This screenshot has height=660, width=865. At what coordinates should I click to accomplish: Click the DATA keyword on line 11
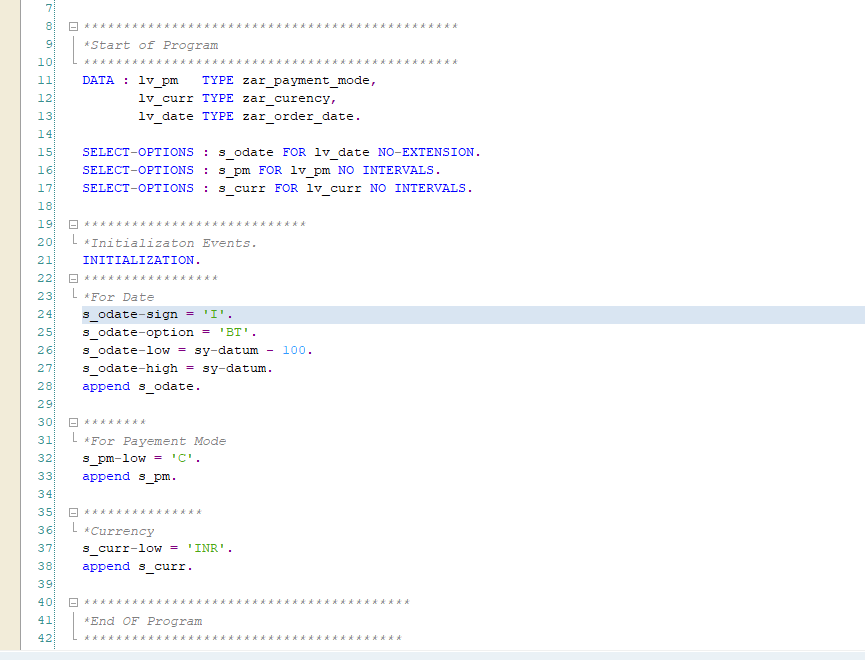[x=98, y=81]
